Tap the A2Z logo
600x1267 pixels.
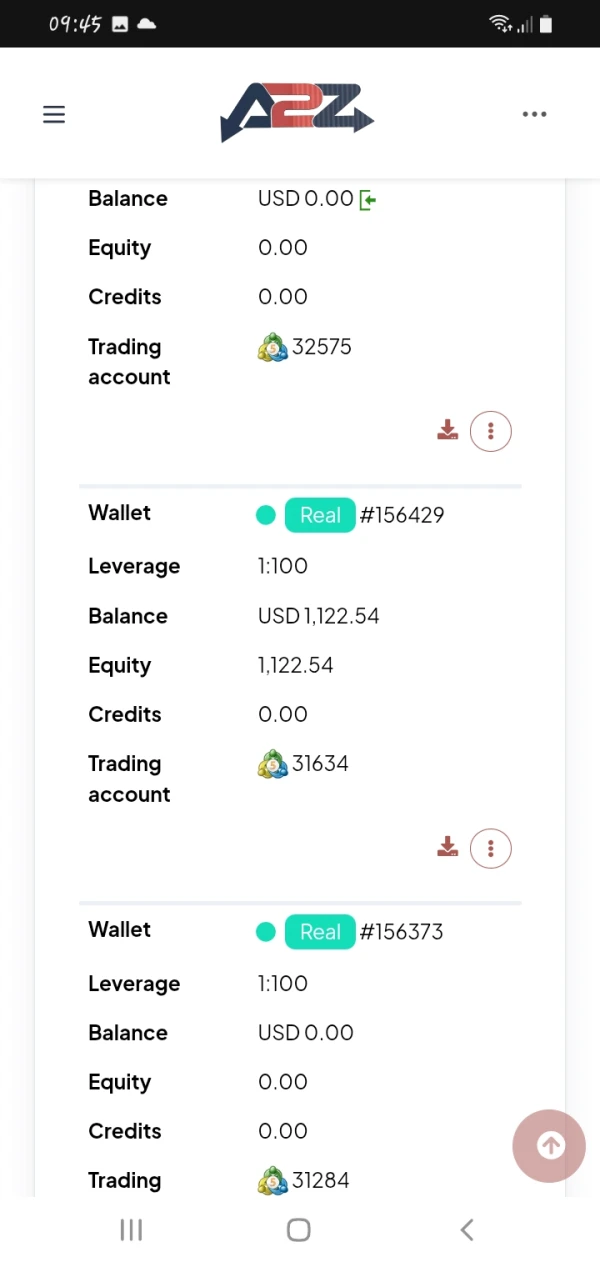297,113
